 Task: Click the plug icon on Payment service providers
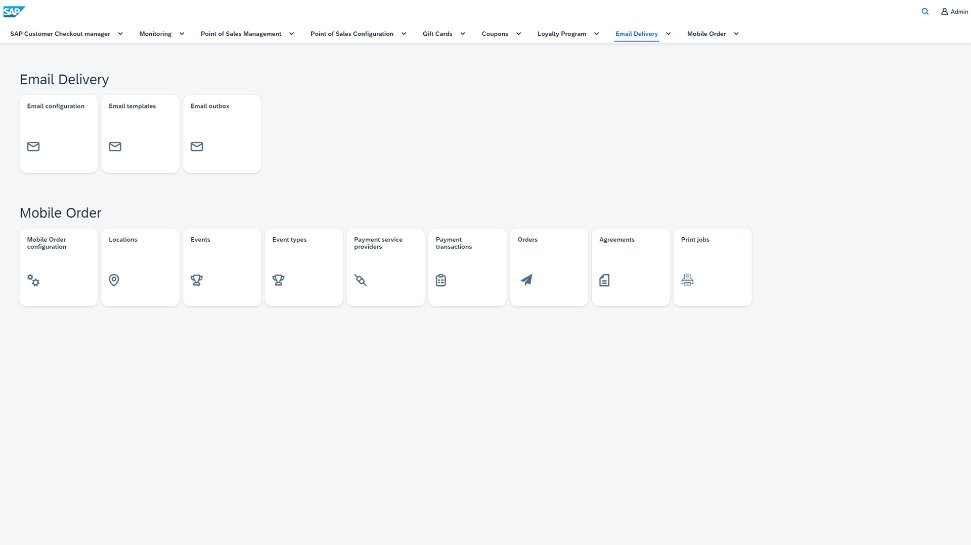pos(360,281)
